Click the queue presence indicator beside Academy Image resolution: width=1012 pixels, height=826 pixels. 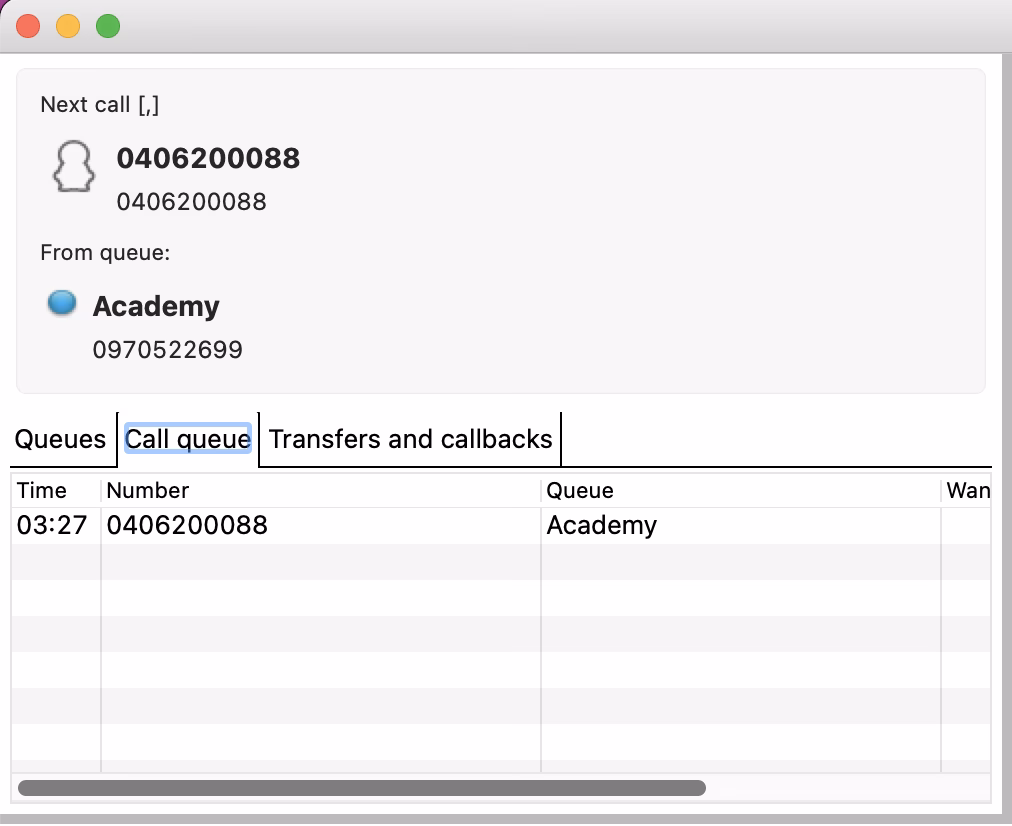[x=61, y=302]
